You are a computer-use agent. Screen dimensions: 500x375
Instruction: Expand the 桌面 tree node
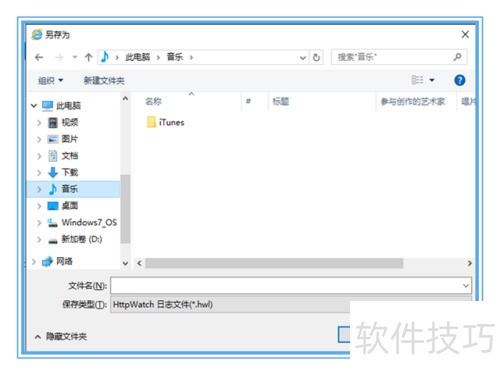39,206
